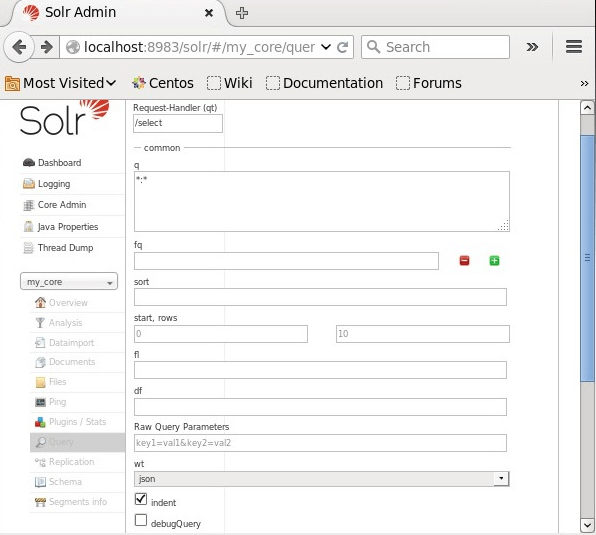Click the browser forward arrow

click(47, 47)
